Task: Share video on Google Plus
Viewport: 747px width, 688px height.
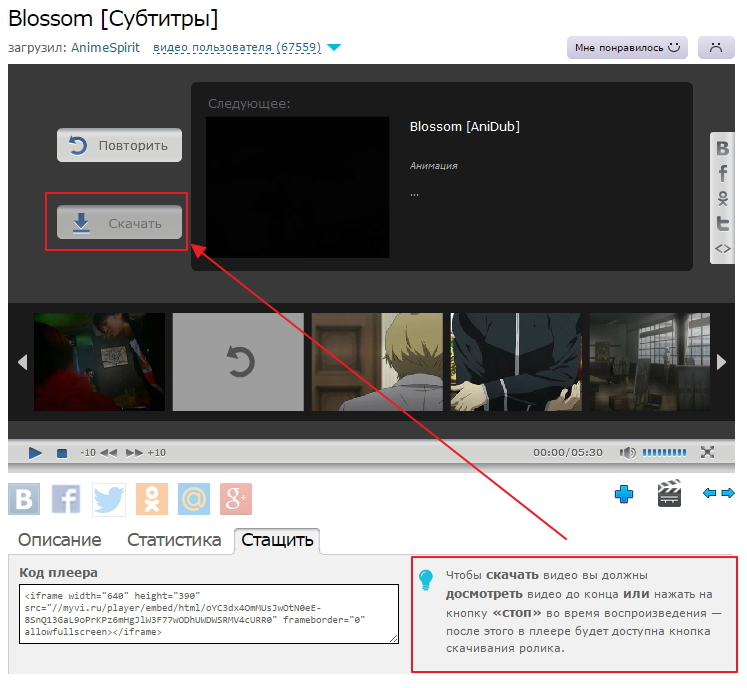Action: point(236,498)
